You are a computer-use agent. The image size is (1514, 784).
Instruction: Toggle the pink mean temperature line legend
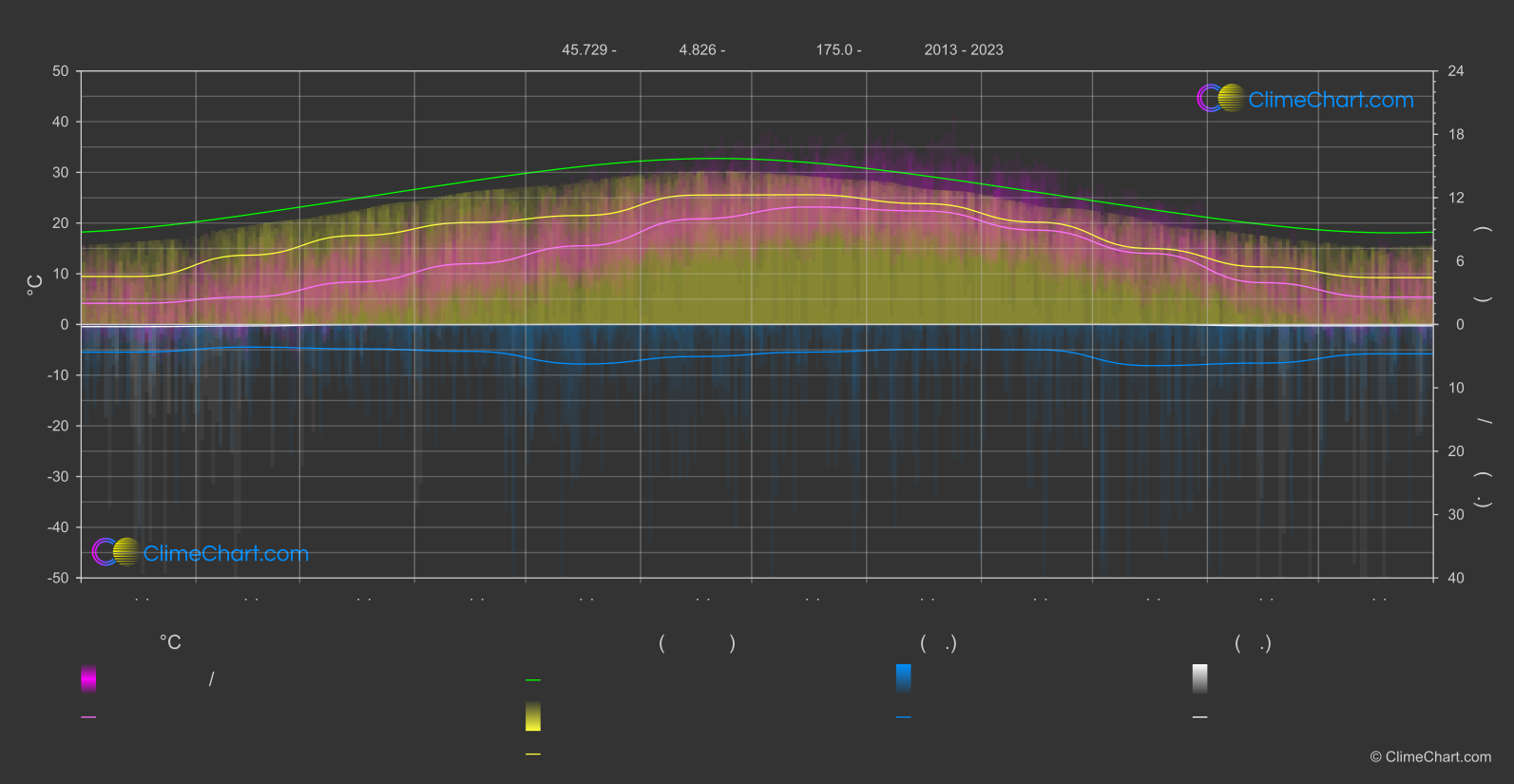tap(88, 717)
